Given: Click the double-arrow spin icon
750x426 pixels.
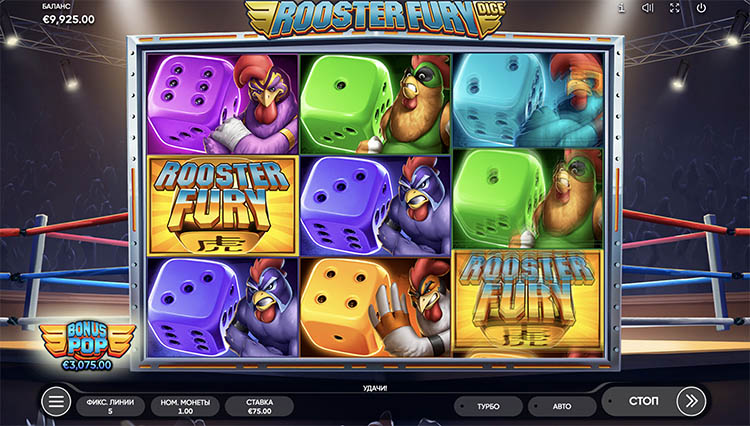Looking at the screenshot, I should (691, 401).
